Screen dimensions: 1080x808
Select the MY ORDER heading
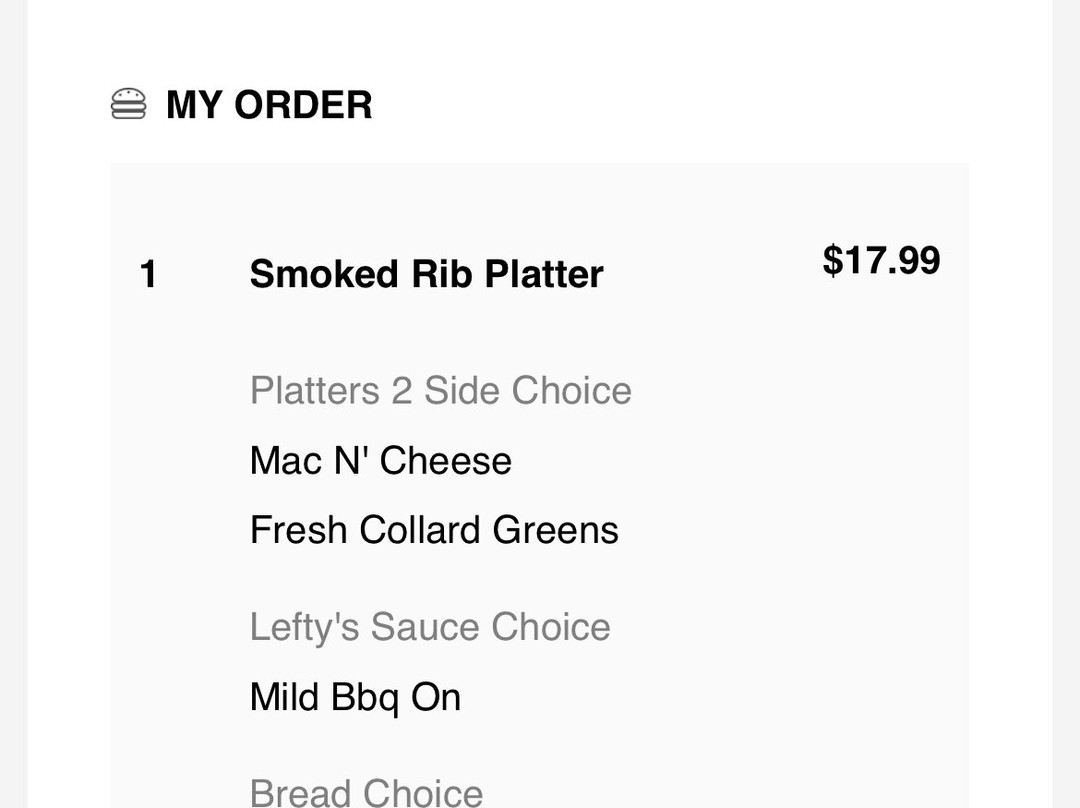(268, 105)
